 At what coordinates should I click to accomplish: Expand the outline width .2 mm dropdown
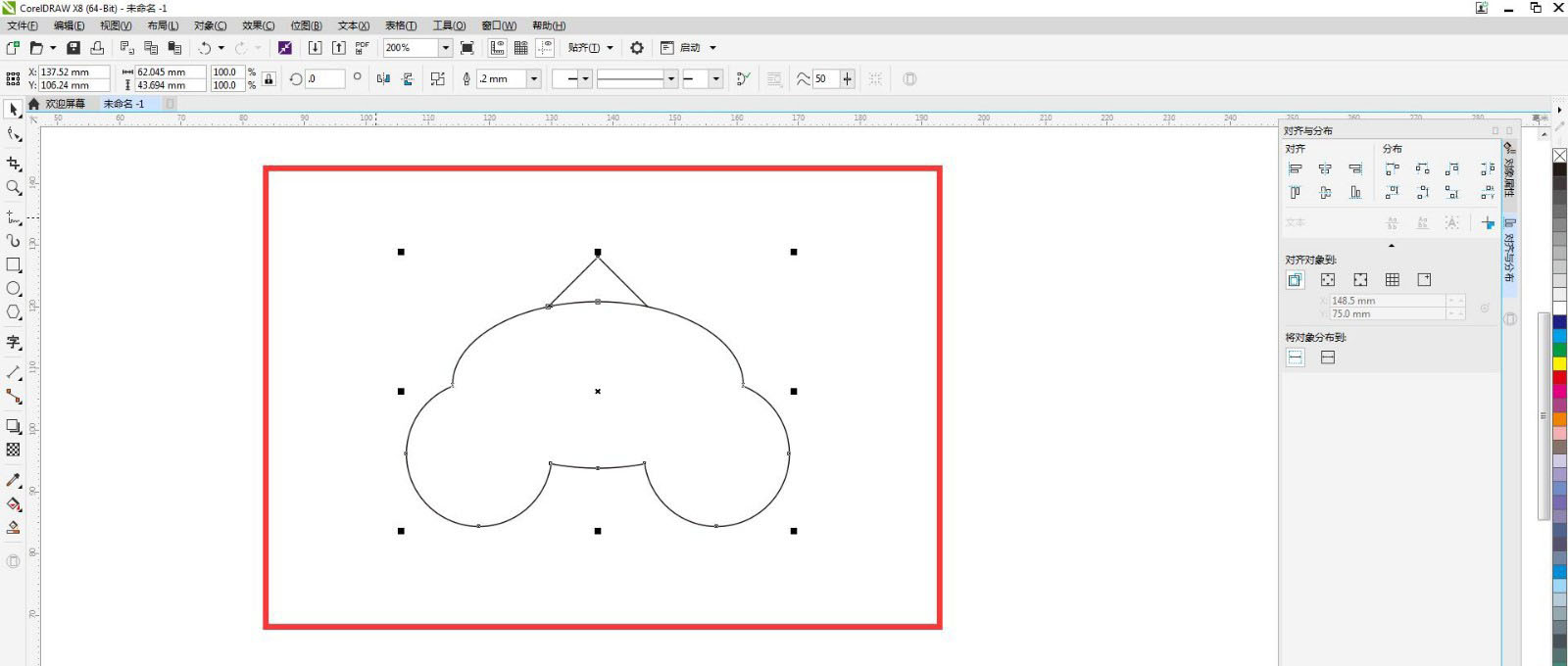pos(534,79)
